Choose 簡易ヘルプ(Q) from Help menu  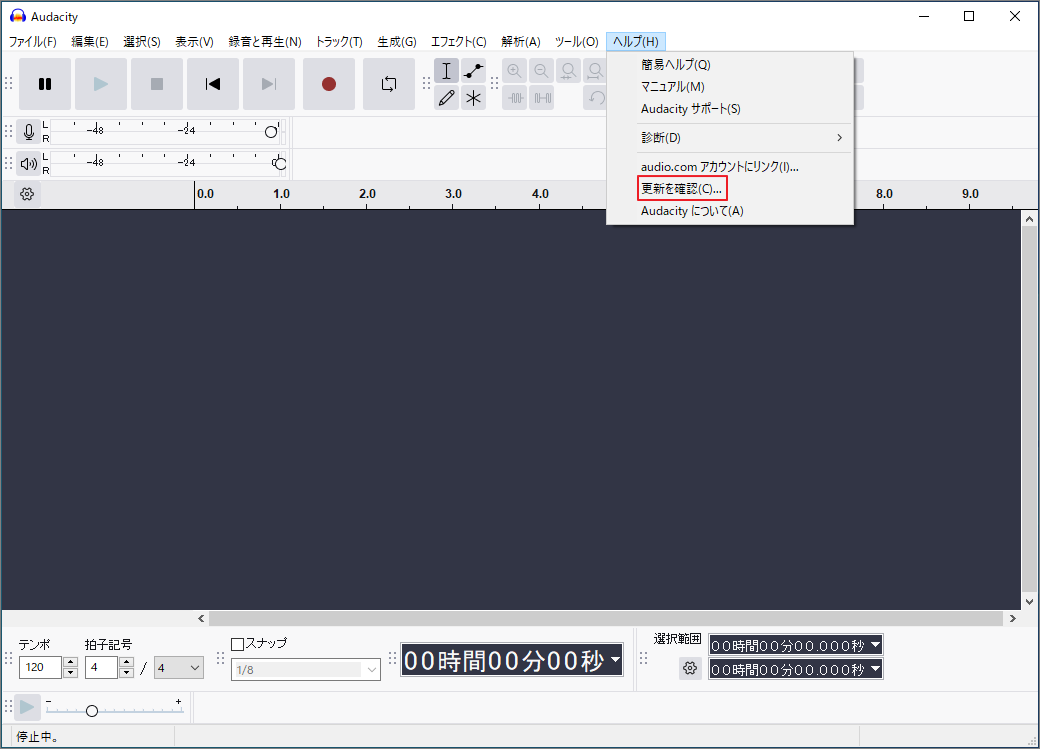click(x=730, y=64)
